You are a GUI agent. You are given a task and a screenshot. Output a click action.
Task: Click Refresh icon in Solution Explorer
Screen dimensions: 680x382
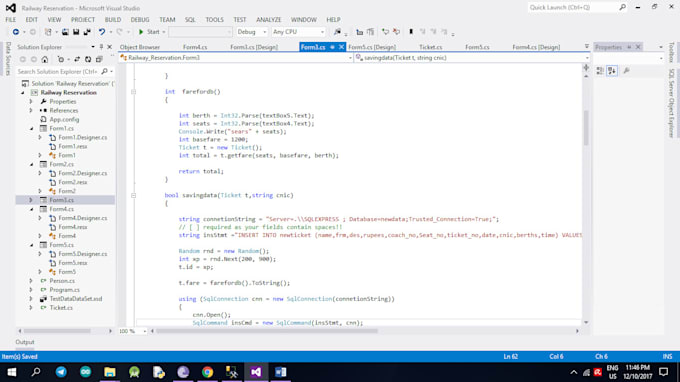click(88, 59)
